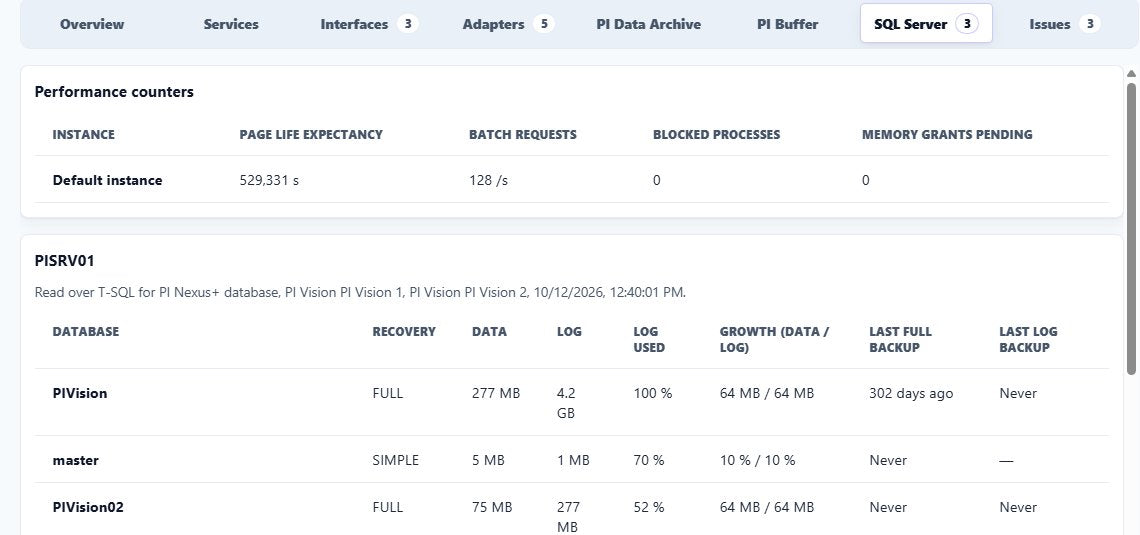Select the Default instance row label
The width and height of the screenshot is (1140, 535).
click(x=108, y=180)
